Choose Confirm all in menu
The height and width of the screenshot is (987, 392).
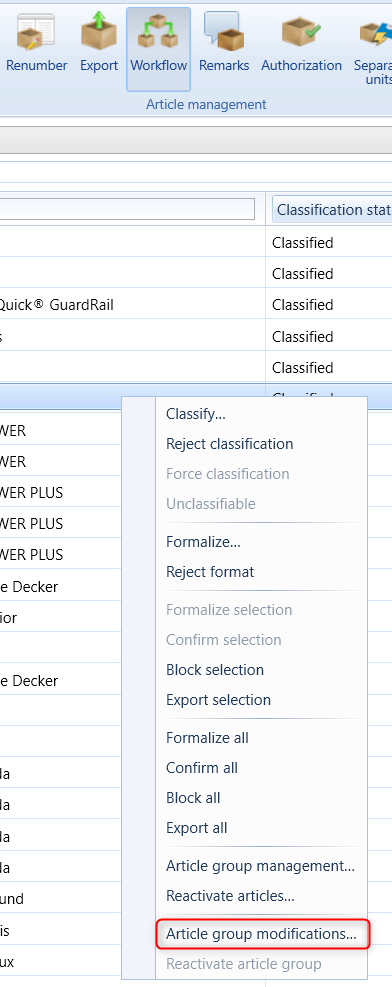(x=202, y=768)
